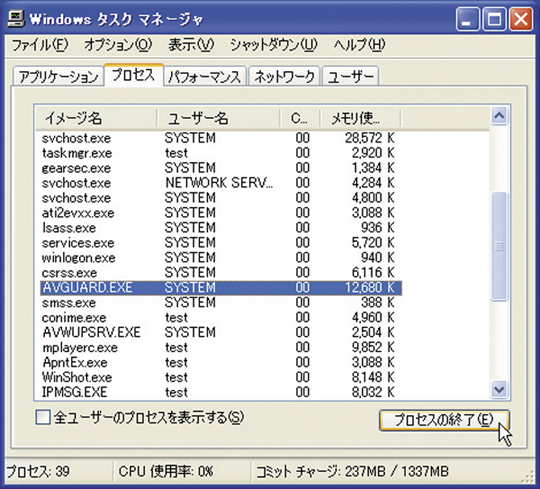Screen dimensions: 540x489
Task: Click the CPU 使用率: 0% status entry
Action: click(166, 471)
